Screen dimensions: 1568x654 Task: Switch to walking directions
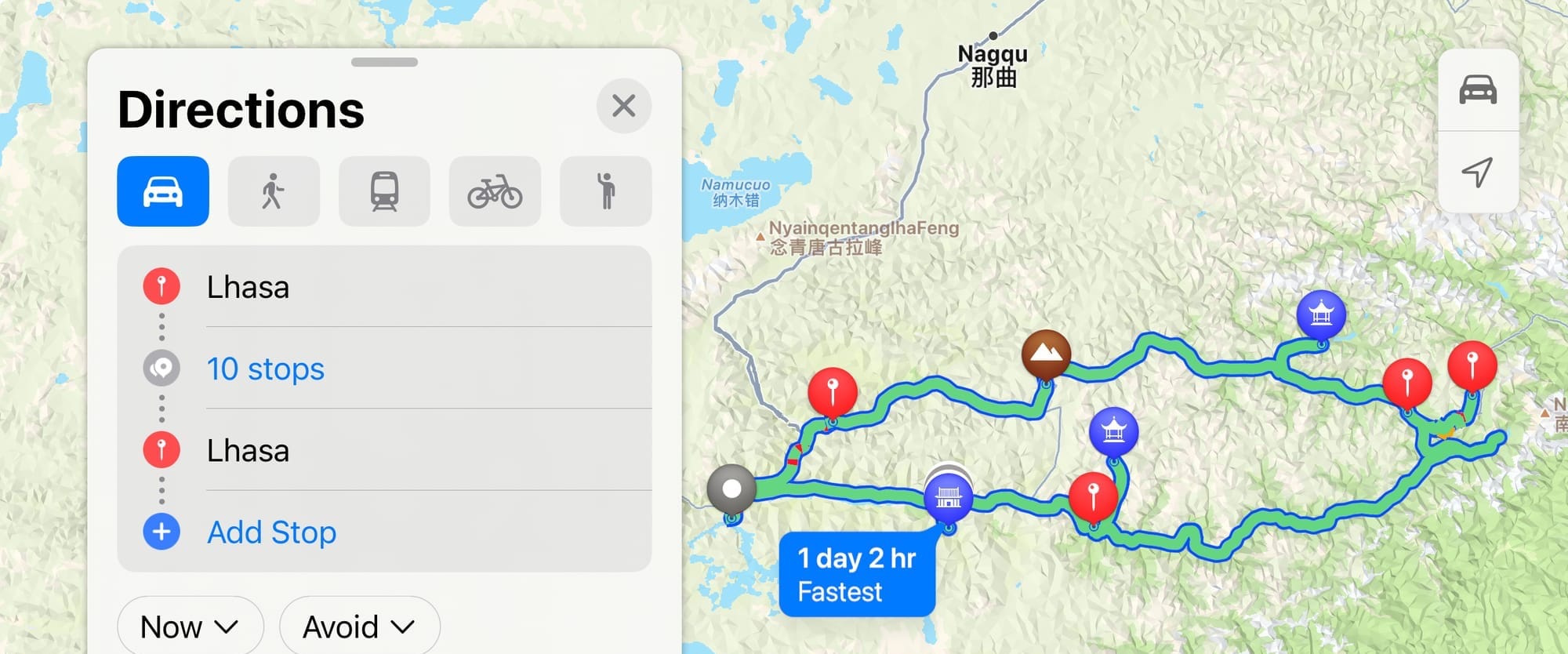click(274, 191)
